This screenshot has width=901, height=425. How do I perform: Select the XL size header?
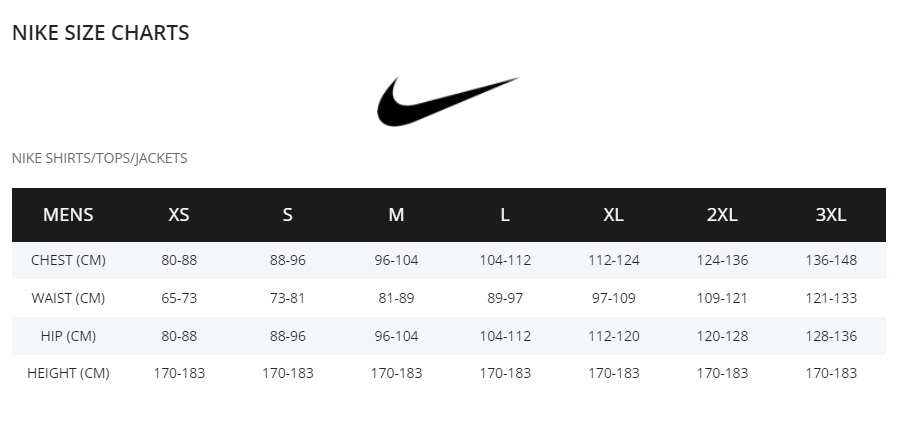point(613,214)
